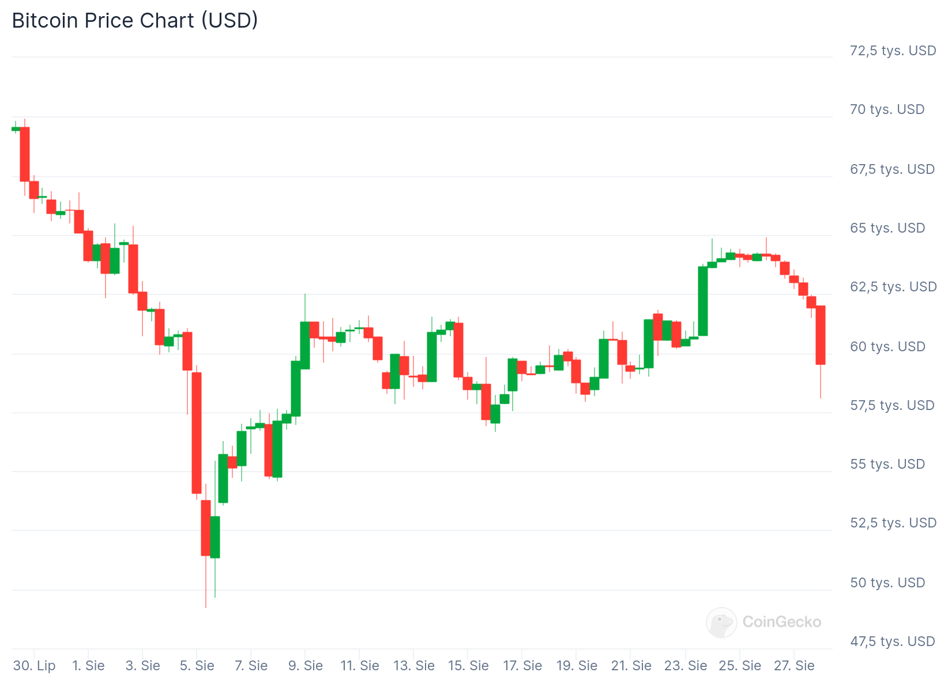This screenshot has height=691, width=948.
Task: Select the 30. Lip date label
Action: tap(34, 665)
